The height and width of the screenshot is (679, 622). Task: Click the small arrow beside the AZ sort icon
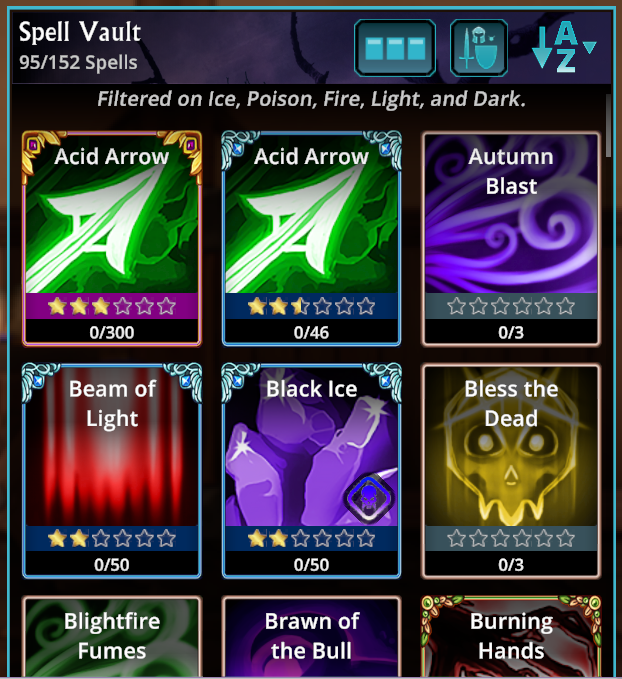(590, 47)
